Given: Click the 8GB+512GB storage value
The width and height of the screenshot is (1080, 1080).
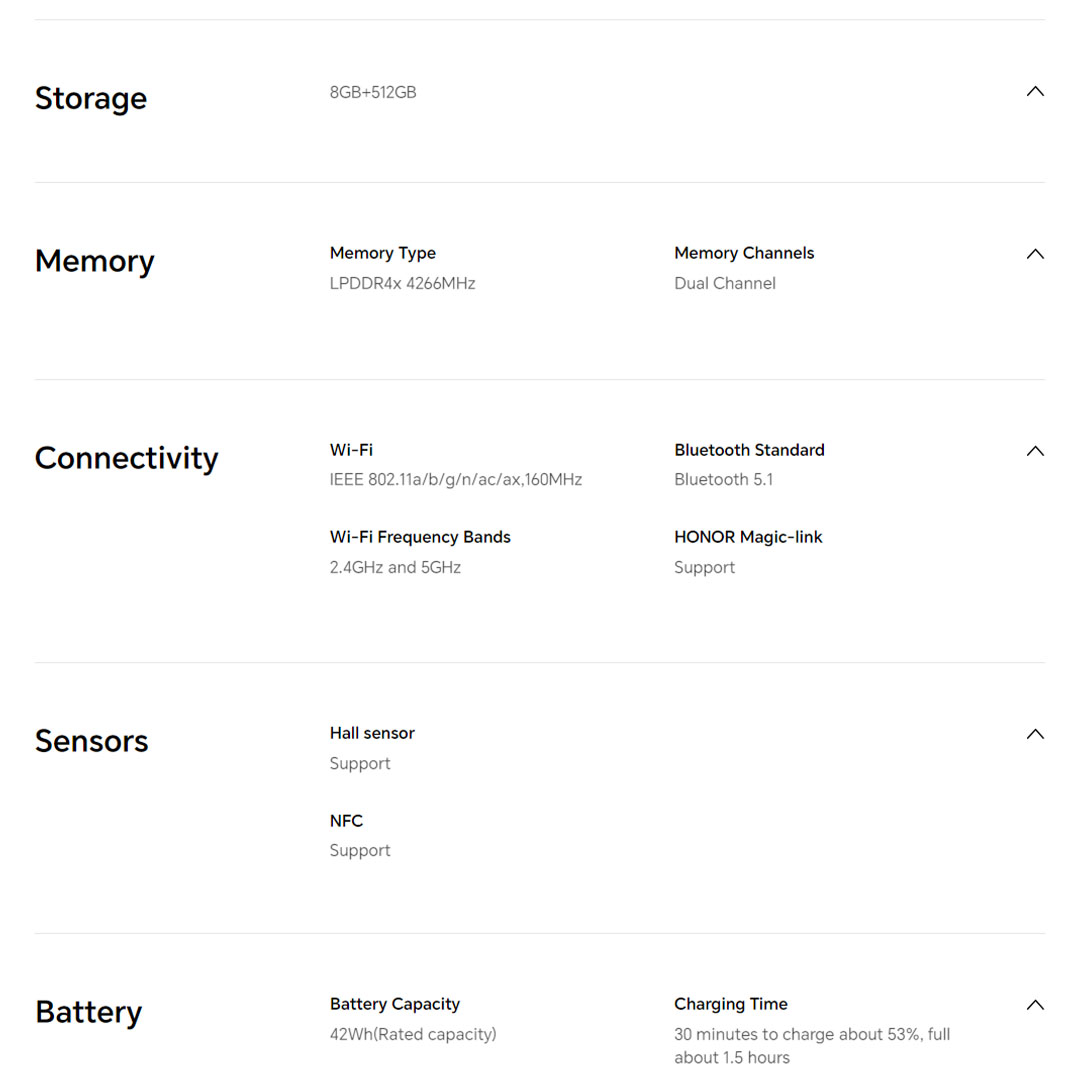Looking at the screenshot, I should coord(373,92).
